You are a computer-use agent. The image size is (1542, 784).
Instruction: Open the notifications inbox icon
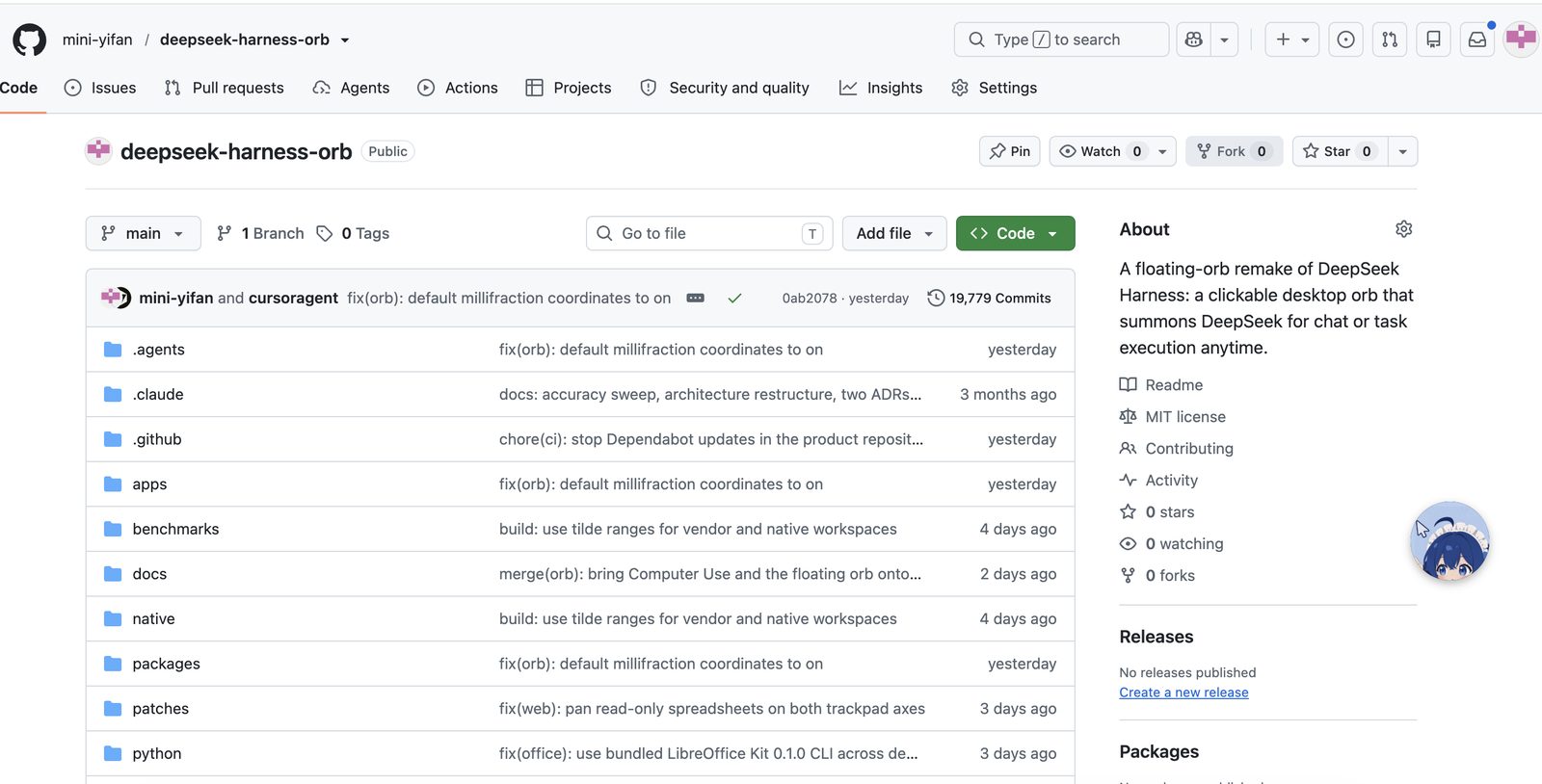1477,39
